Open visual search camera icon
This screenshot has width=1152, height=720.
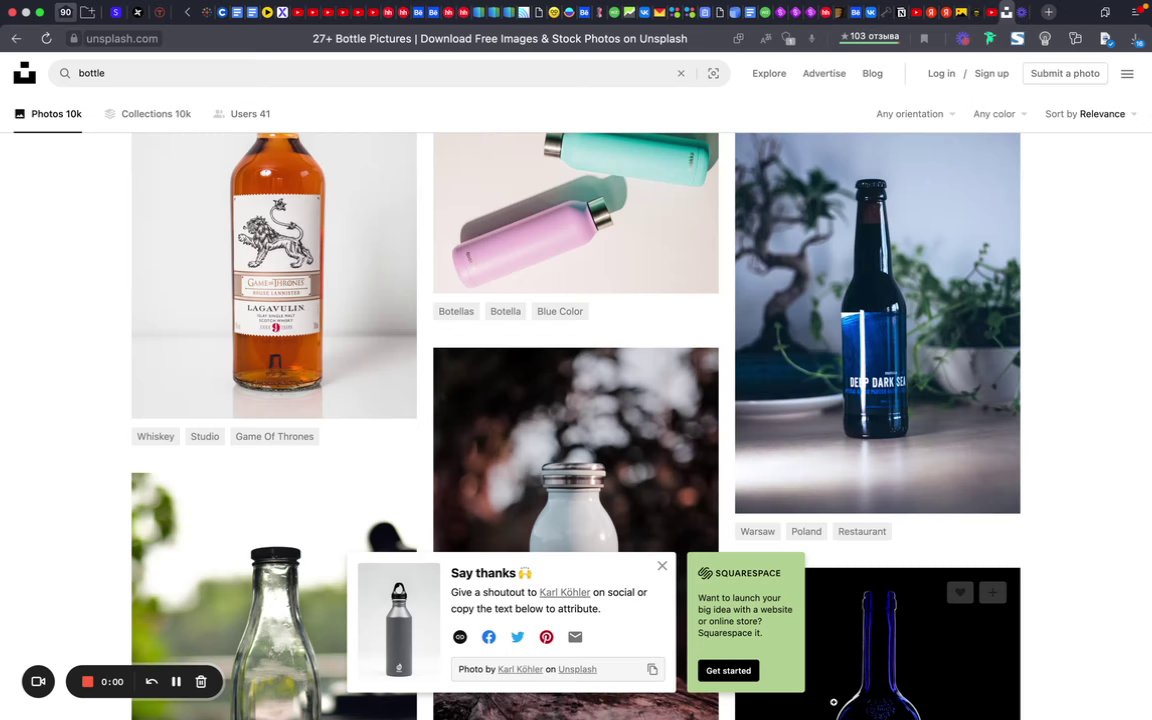713,73
